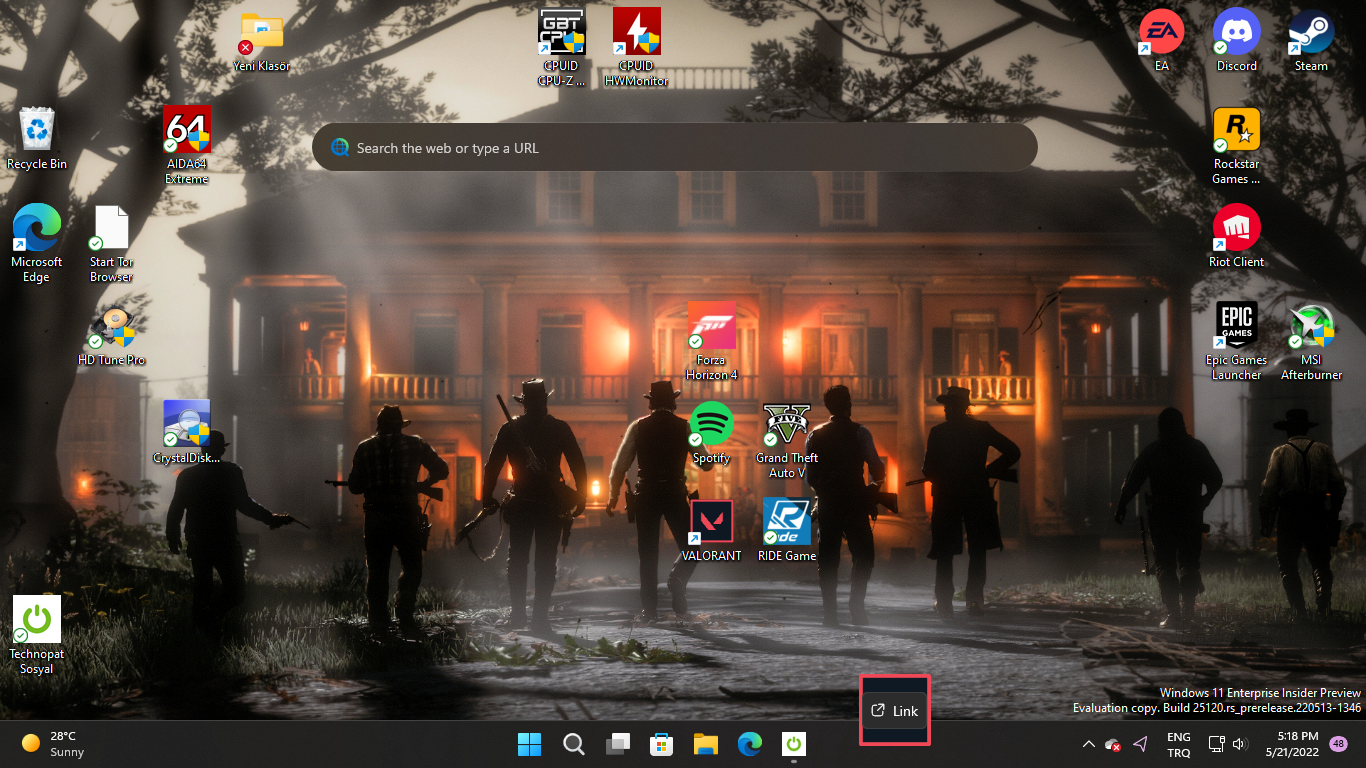Click the Link popup button
This screenshot has width=1366, height=768.
click(x=895, y=711)
